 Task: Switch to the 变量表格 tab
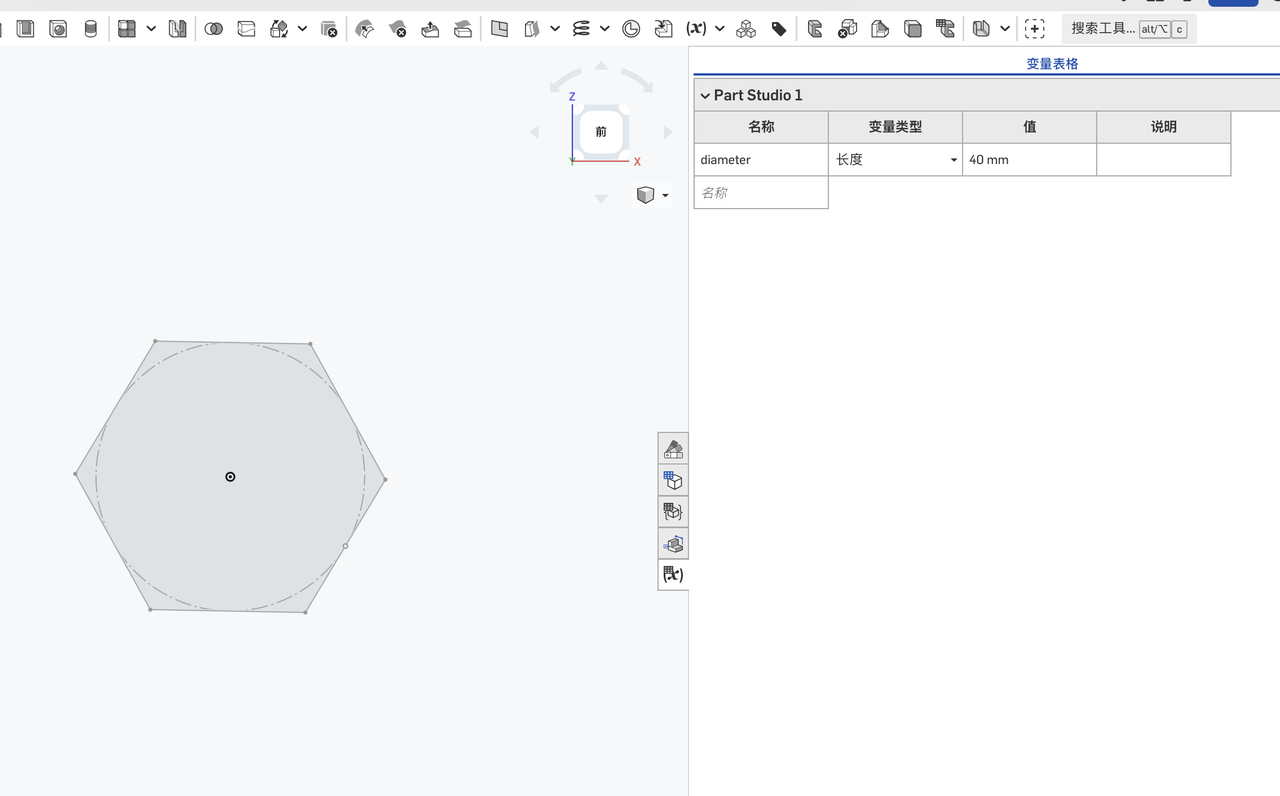[x=1052, y=64]
